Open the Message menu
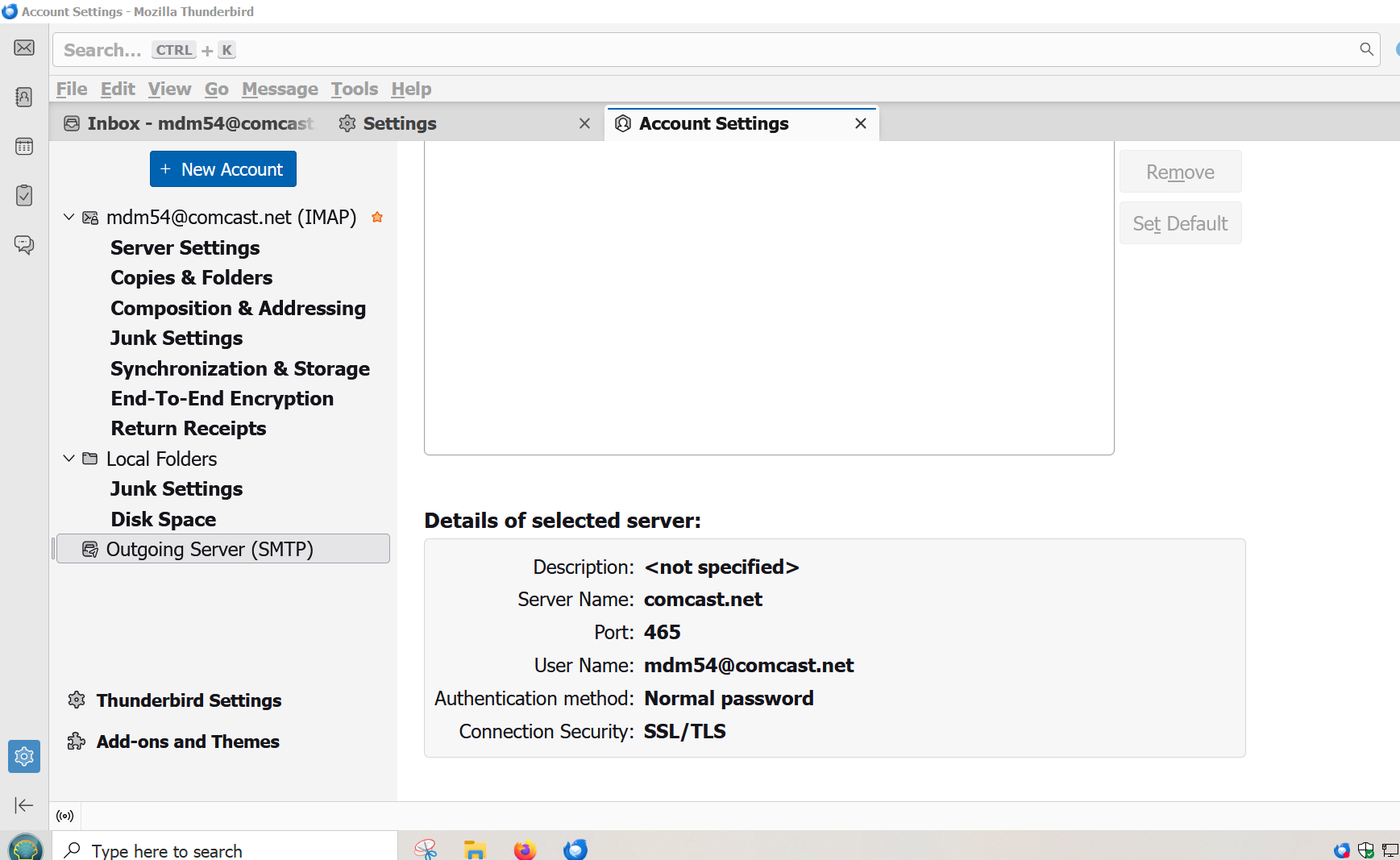The image size is (1400, 860). (280, 89)
